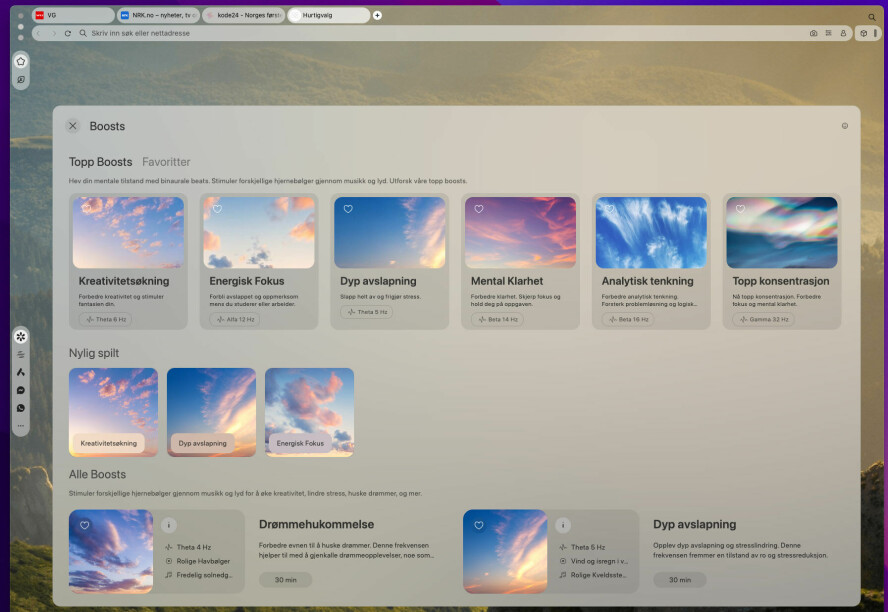The image size is (888, 612).
Task: Click the smiley feedback icon in Boosts
Action: (844, 126)
